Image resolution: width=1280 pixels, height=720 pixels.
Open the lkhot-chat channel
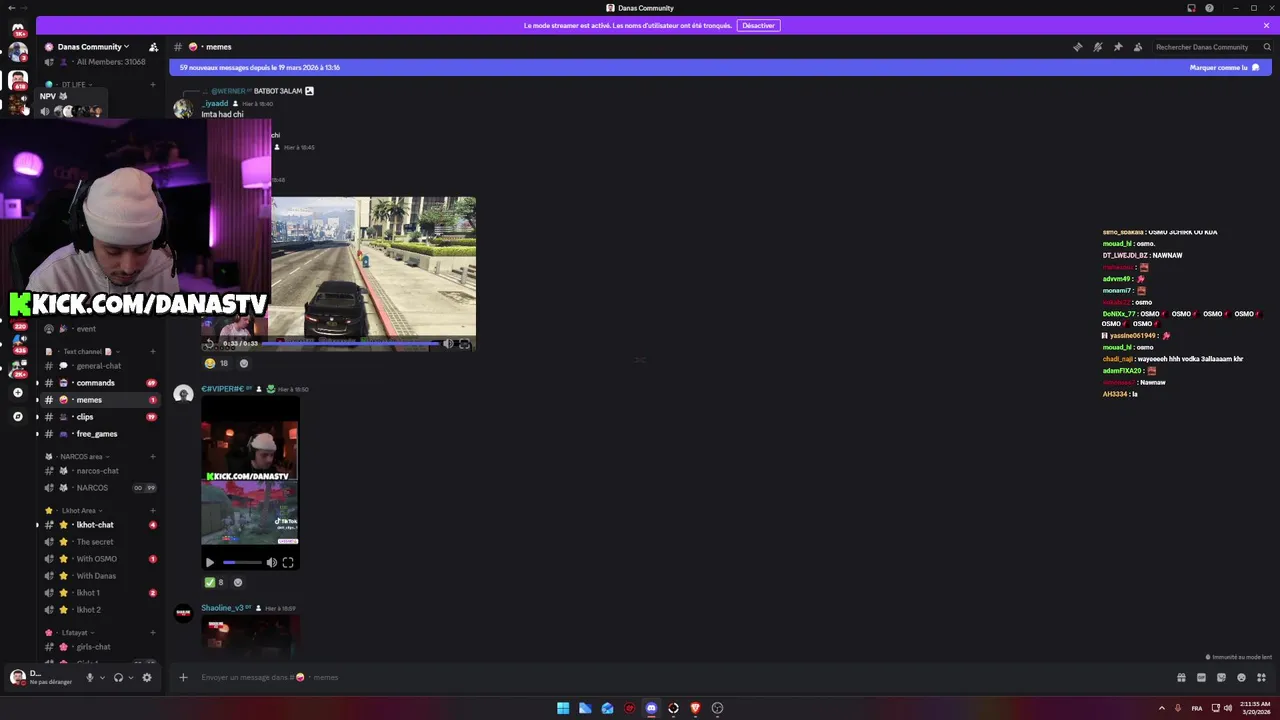click(98, 525)
